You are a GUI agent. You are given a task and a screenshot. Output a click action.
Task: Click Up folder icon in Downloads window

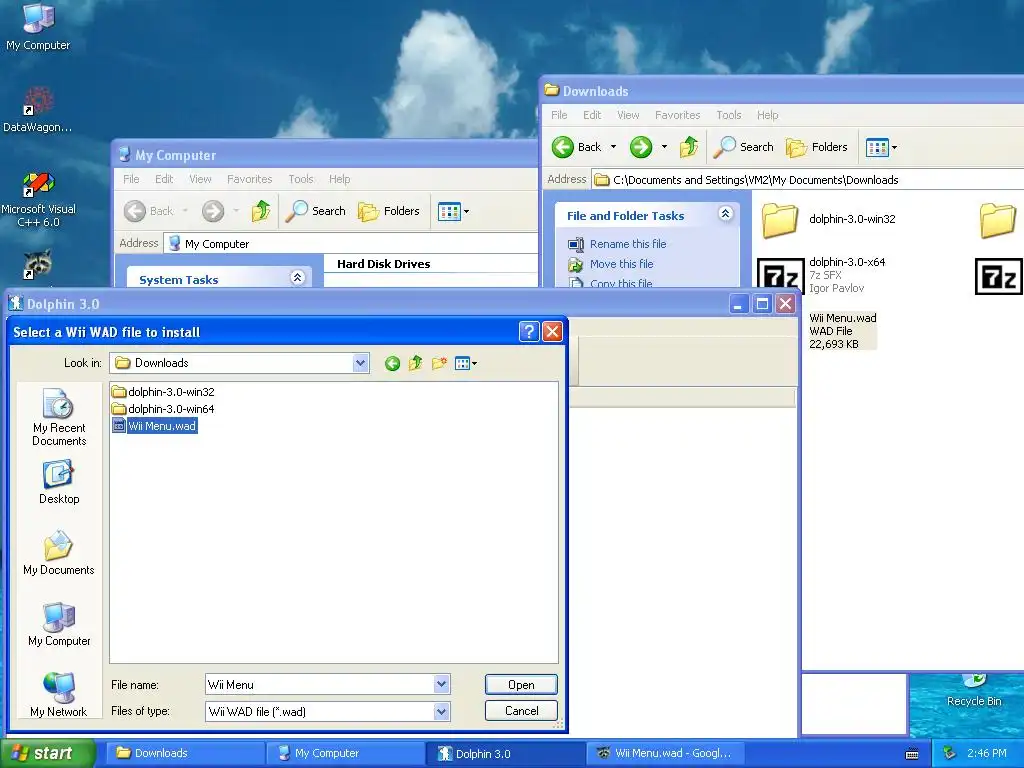point(689,147)
